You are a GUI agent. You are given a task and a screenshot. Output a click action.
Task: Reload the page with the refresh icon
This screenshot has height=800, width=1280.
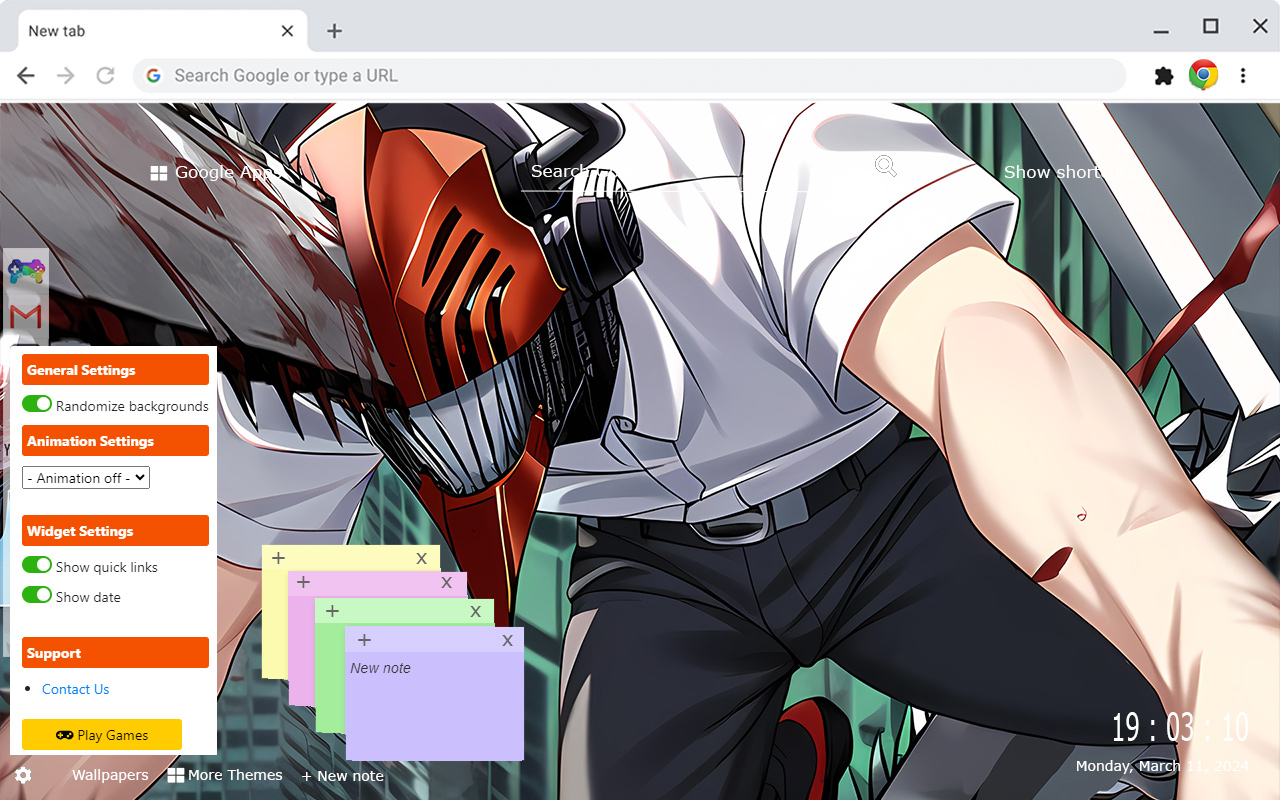[x=105, y=75]
